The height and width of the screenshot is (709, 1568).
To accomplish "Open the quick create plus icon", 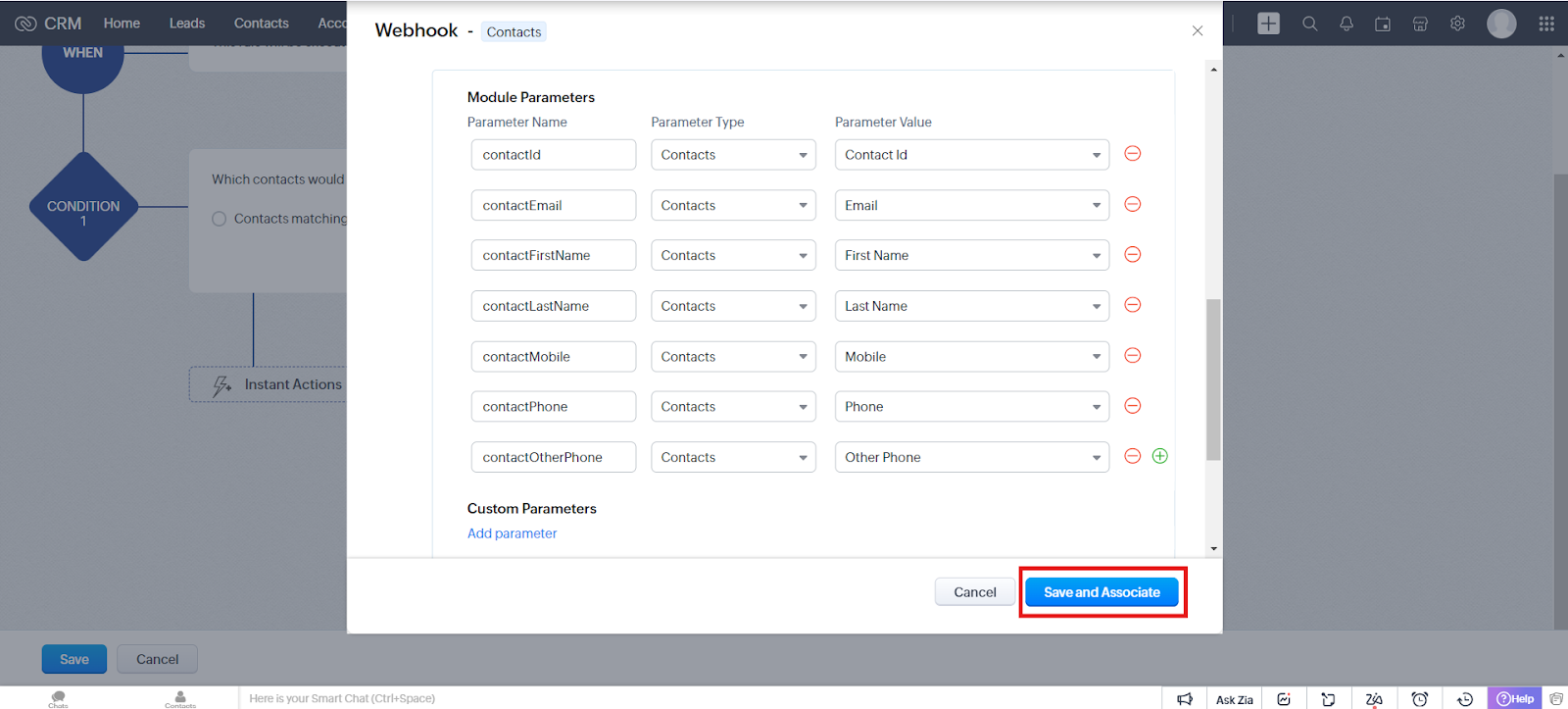I will [1268, 24].
